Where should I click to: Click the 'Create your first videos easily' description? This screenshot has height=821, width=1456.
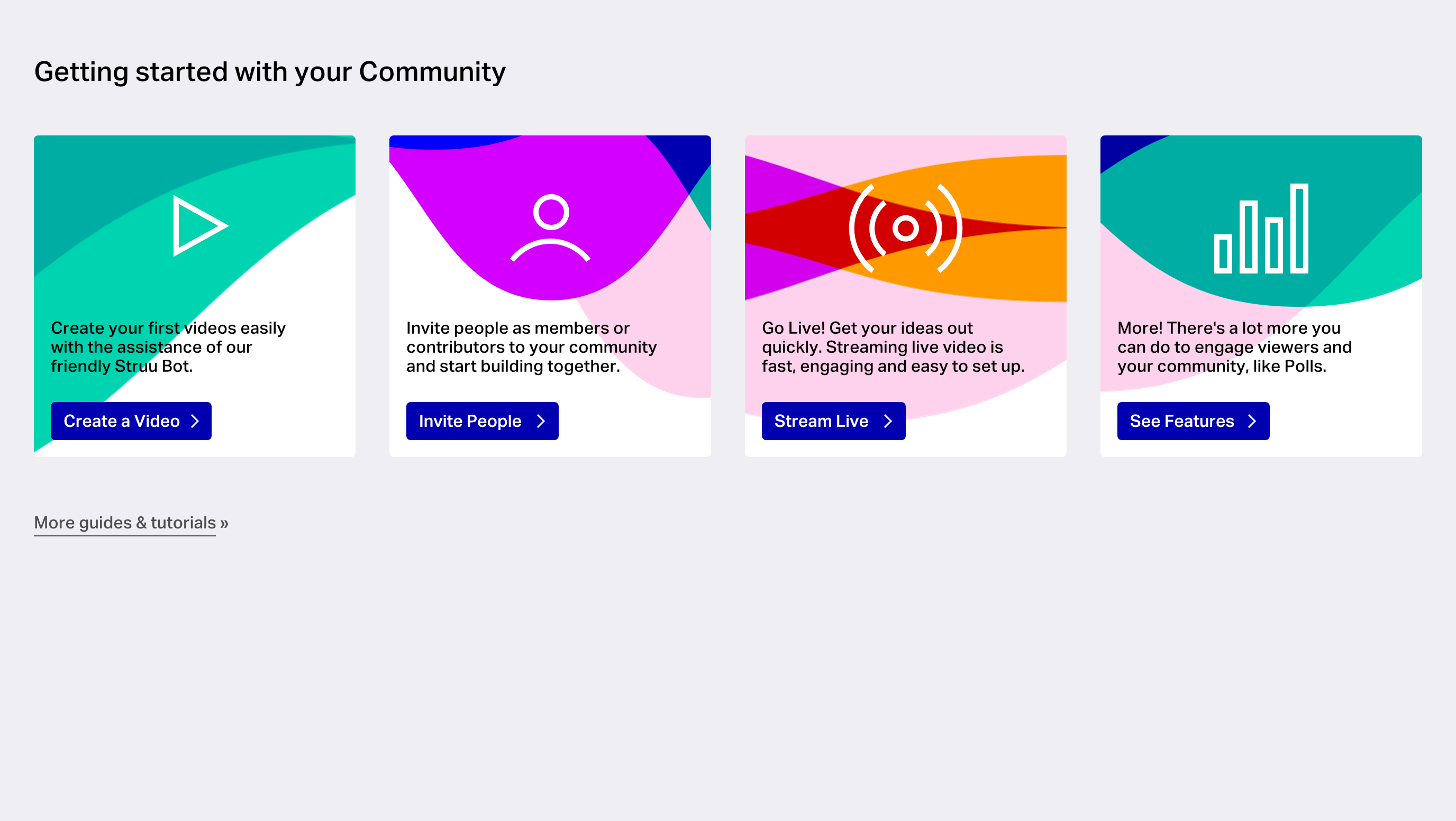[x=168, y=347]
